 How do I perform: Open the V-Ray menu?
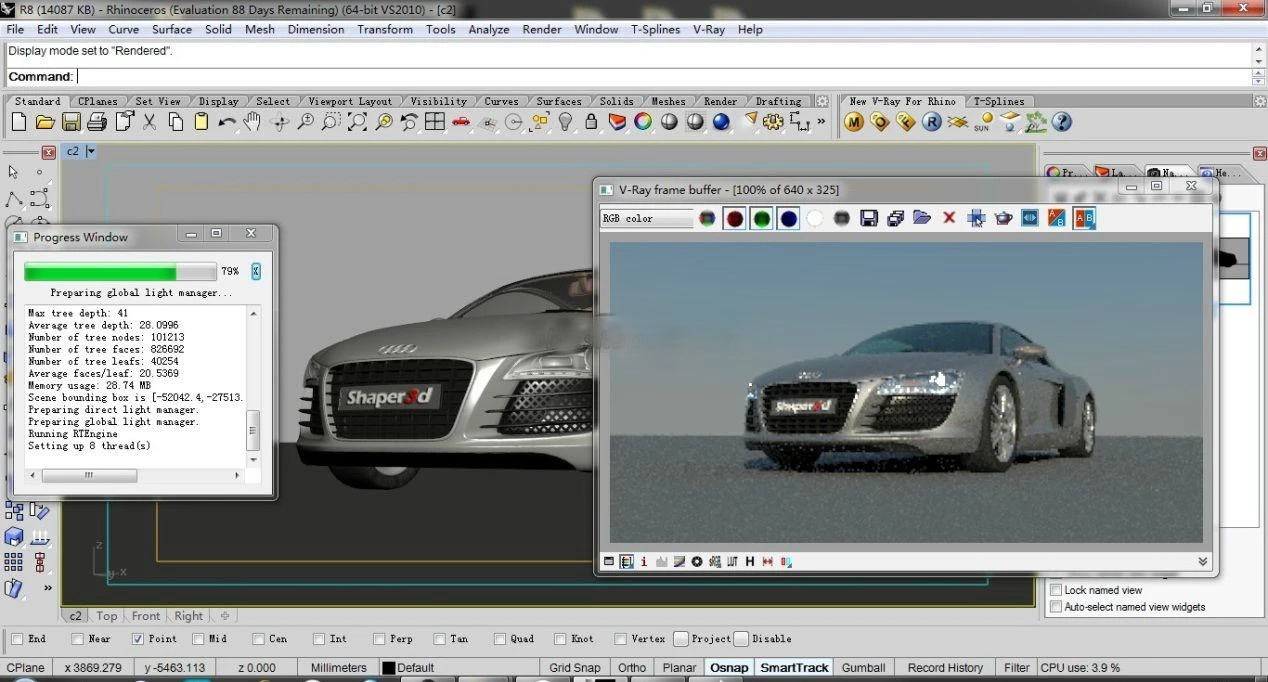click(x=708, y=29)
